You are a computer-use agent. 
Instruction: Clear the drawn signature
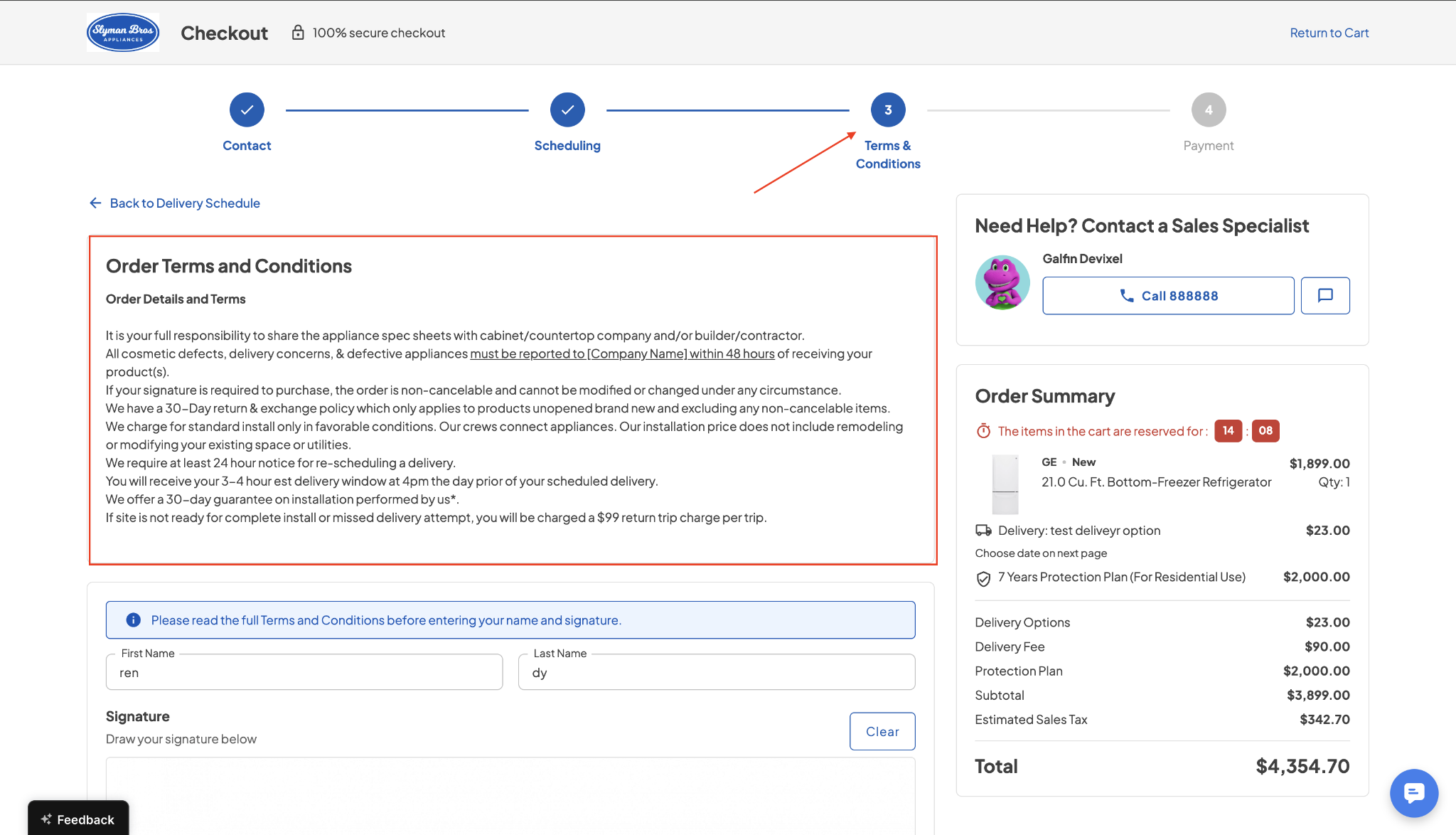pos(882,731)
